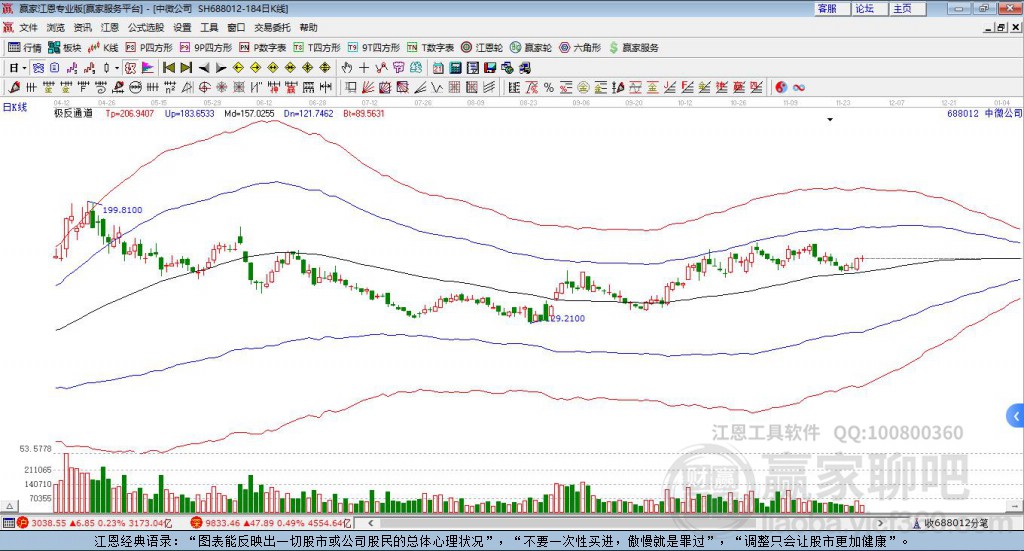Image resolution: width=1024 pixels, height=551 pixels.
Task: Open the 浏览 menu
Action: 56,27
